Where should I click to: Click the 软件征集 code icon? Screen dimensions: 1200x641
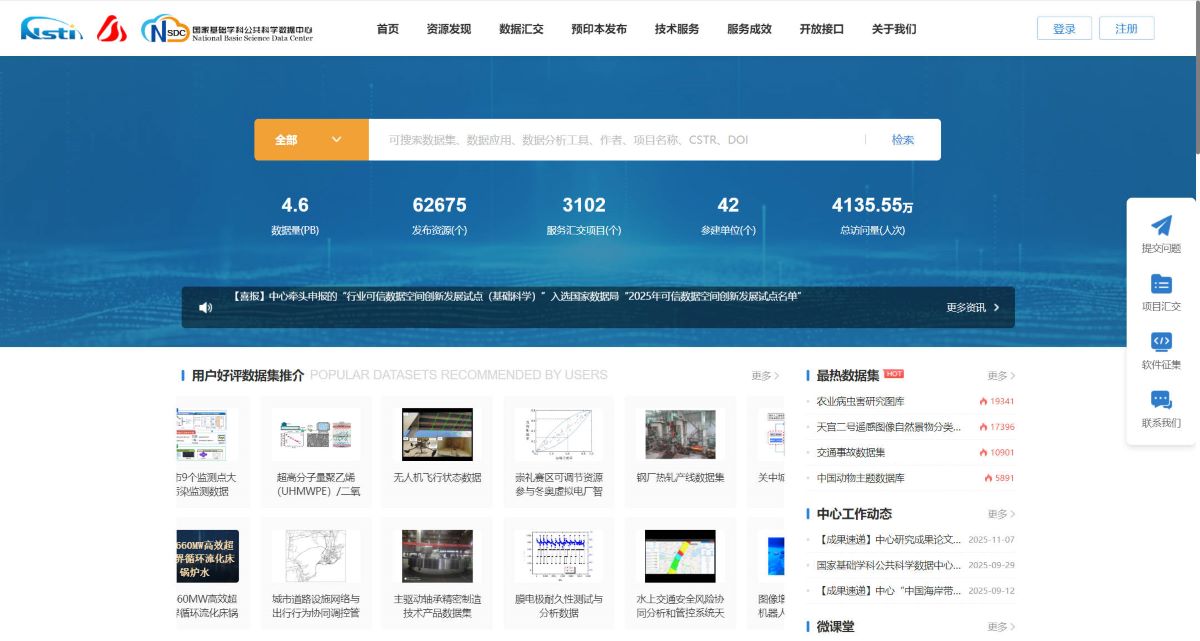tap(1161, 342)
